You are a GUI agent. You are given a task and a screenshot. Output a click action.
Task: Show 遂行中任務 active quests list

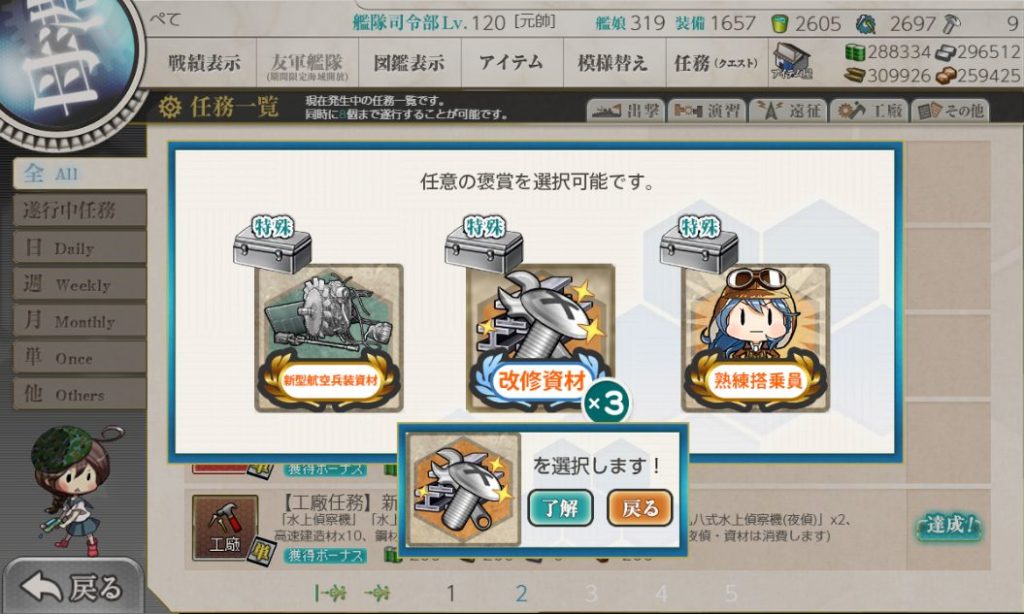coord(79,210)
